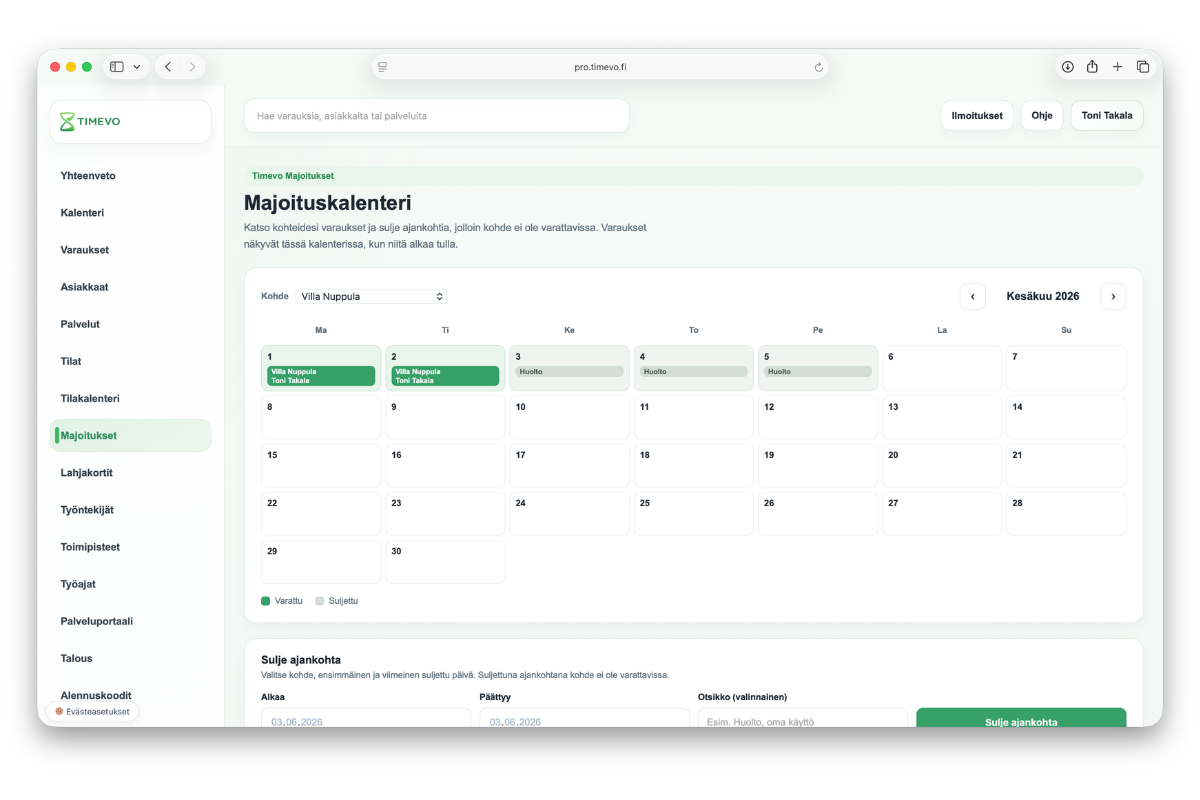Viewport: 1200px width, 800px height.
Task: Advance to next month from Kesäkuu 2026
Action: click(x=1113, y=297)
